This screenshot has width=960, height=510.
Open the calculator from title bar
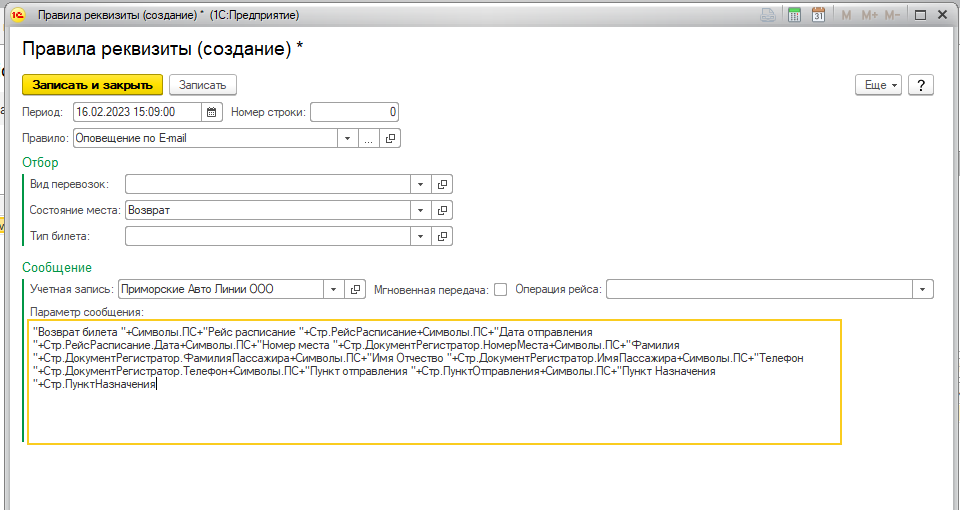tap(795, 15)
